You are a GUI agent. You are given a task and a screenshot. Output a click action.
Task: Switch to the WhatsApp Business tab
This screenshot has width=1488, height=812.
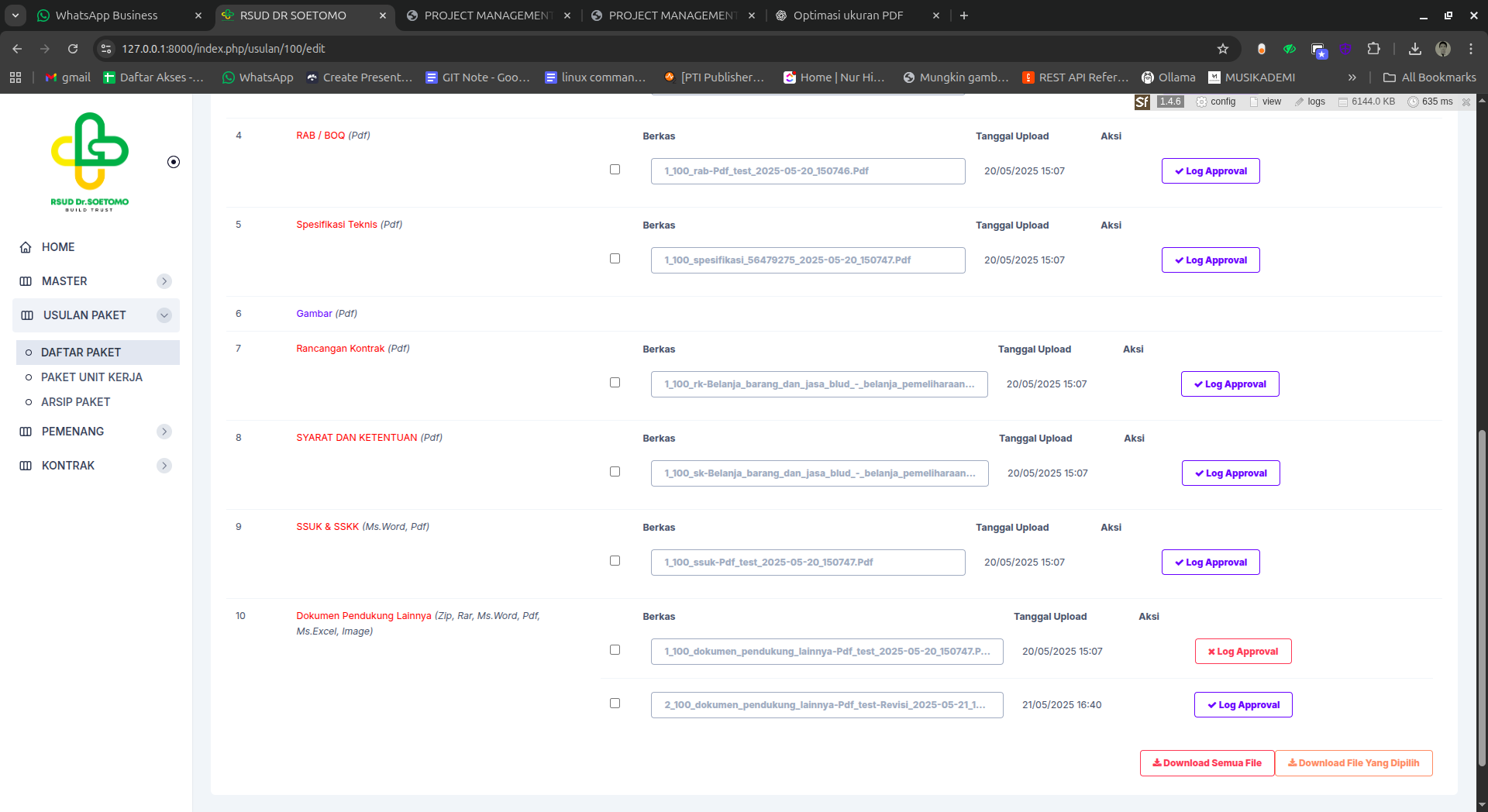click(x=106, y=15)
